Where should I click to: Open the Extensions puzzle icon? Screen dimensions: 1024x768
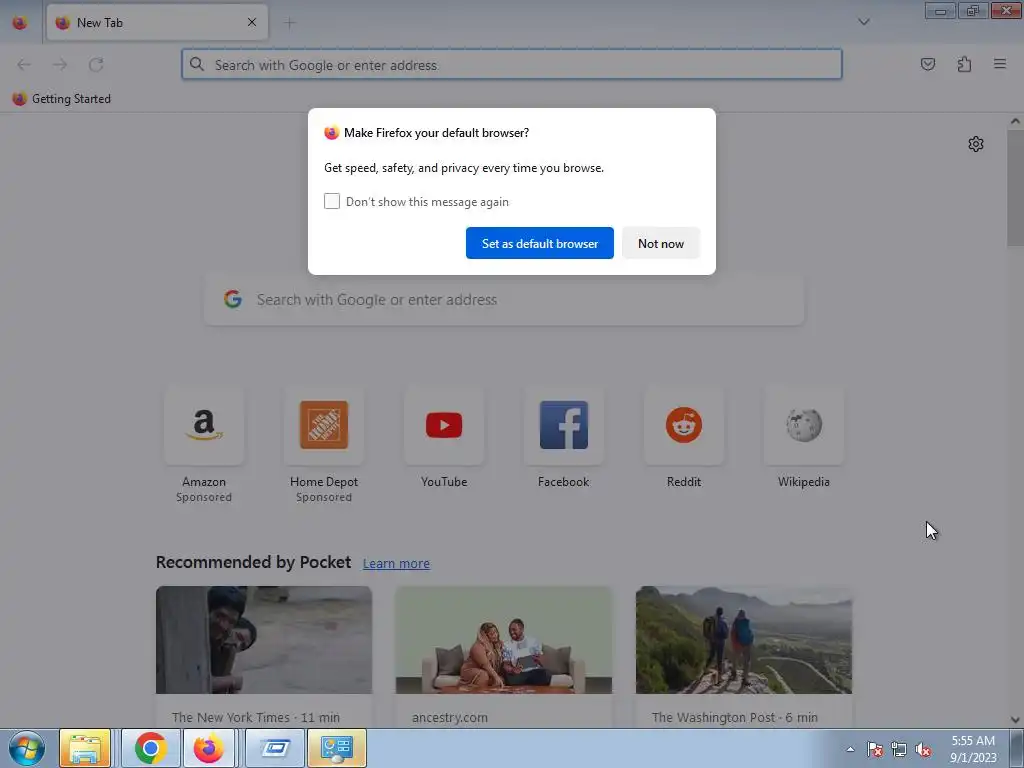(964, 64)
